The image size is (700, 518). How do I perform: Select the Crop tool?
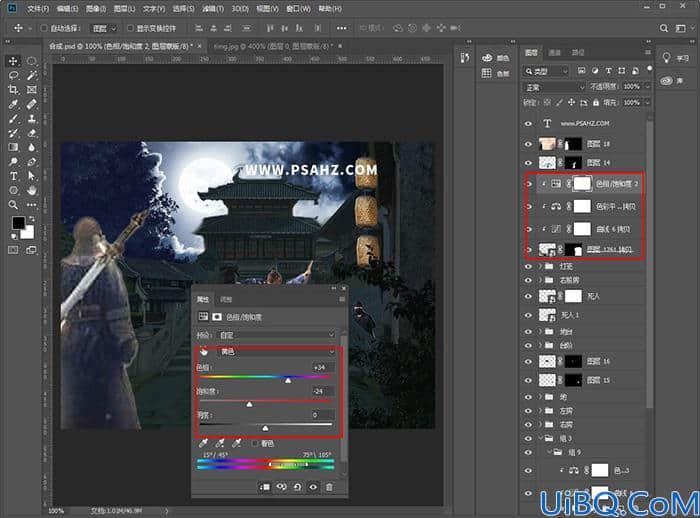[x=13, y=90]
